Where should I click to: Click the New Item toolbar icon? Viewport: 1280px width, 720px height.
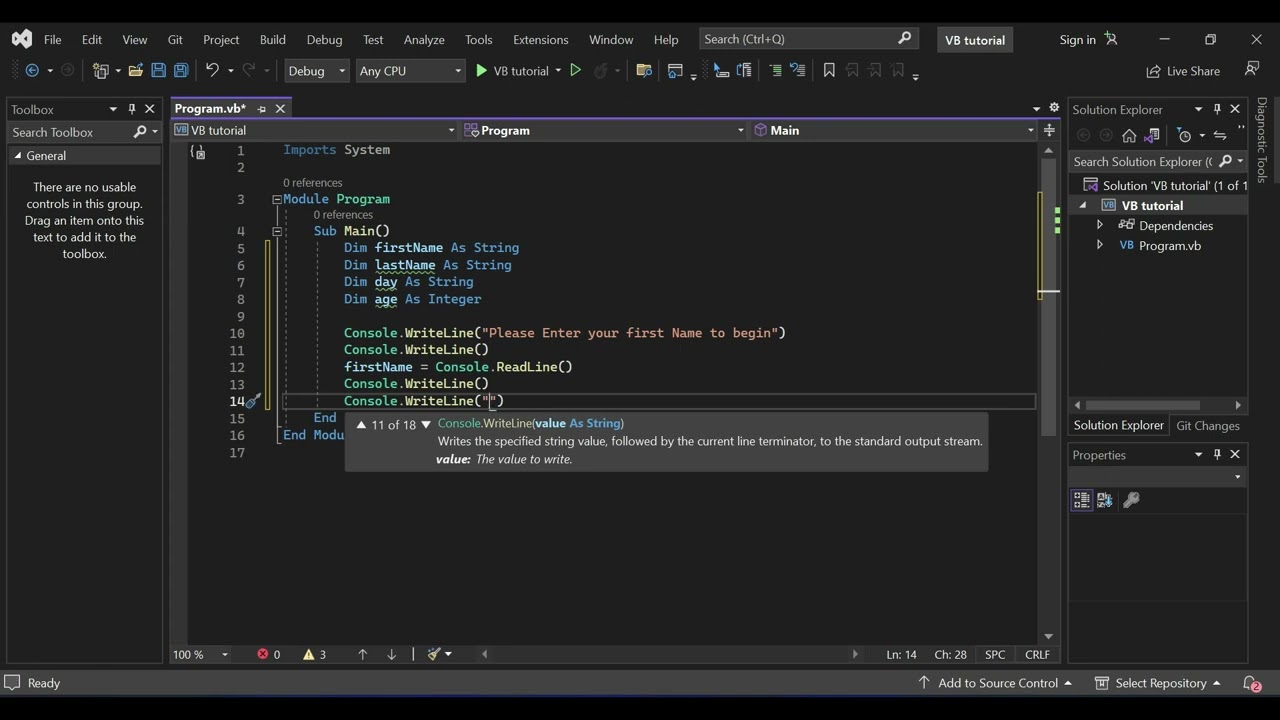point(100,71)
